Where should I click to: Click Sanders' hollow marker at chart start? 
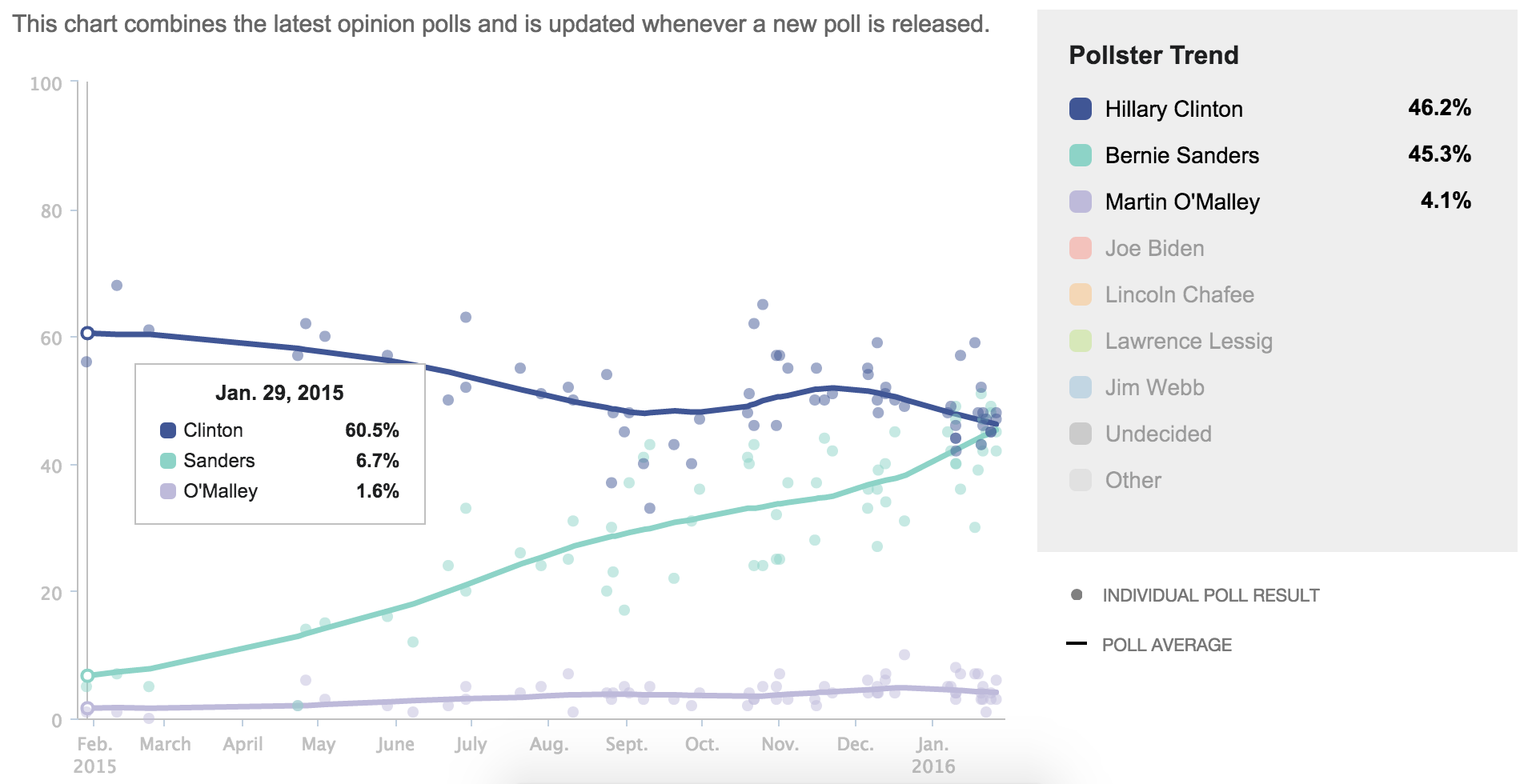point(87,675)
